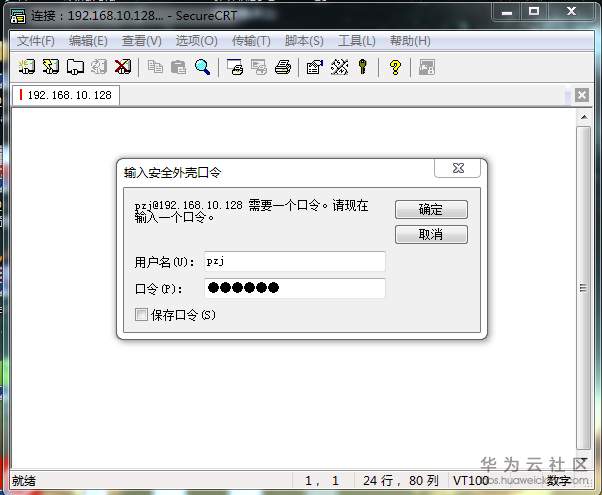Viewport: 602px width, 495px height.
Task: Click the 就绪 status bar text
Action: click(24, 481)
